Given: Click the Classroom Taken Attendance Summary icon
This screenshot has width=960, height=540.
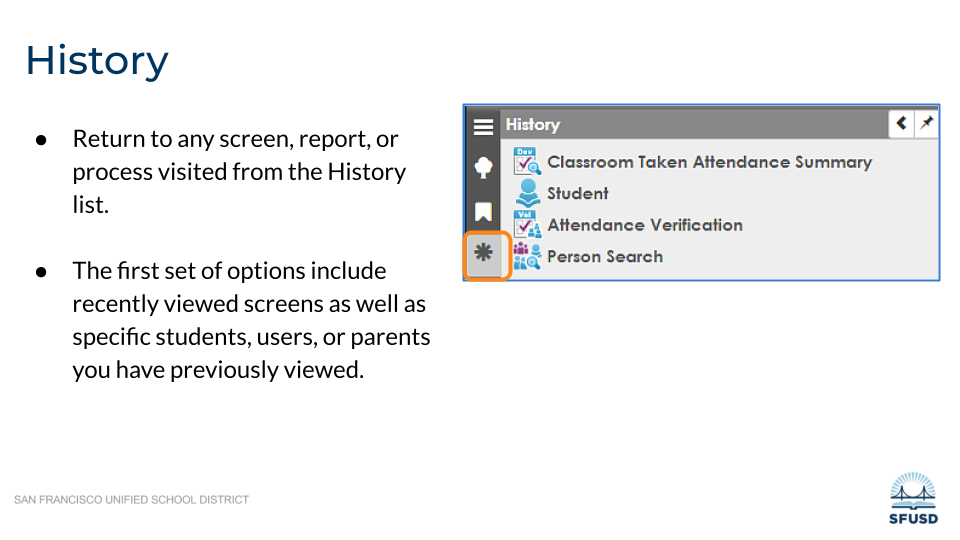Looking at the screenshot, I should tap(526, 162).
